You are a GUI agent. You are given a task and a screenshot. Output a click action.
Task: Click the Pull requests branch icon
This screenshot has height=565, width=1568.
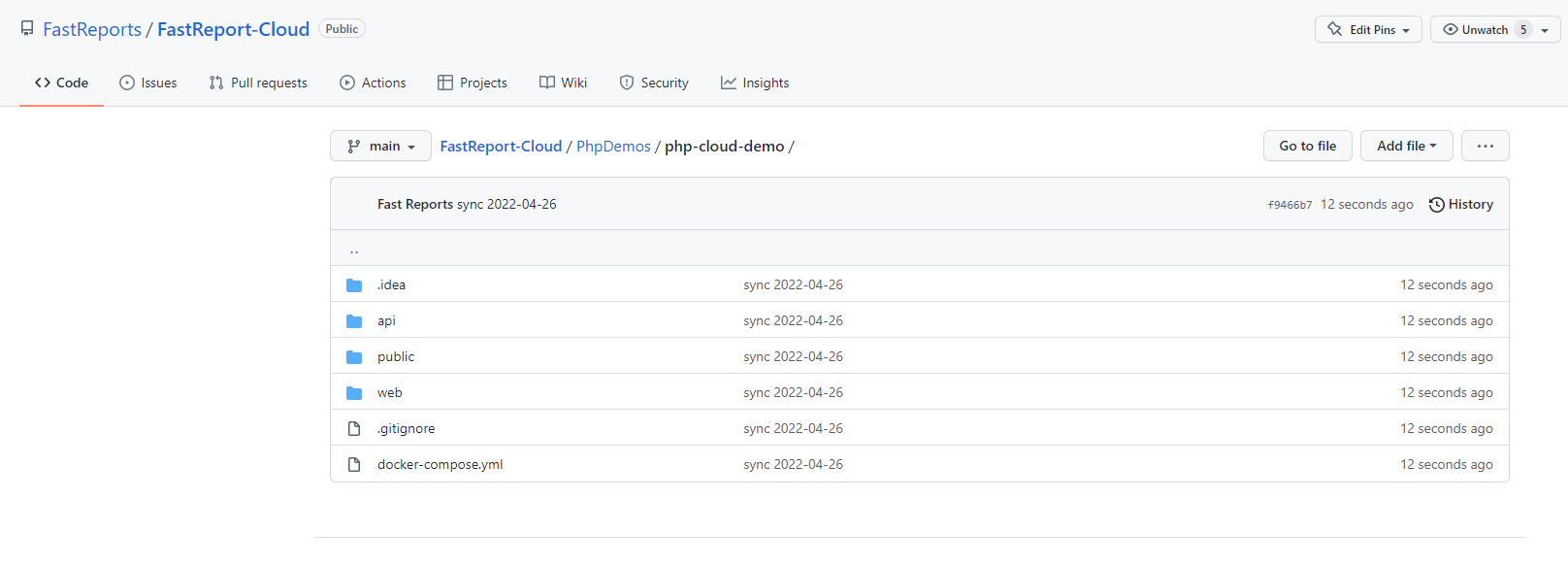coord(216,83)
